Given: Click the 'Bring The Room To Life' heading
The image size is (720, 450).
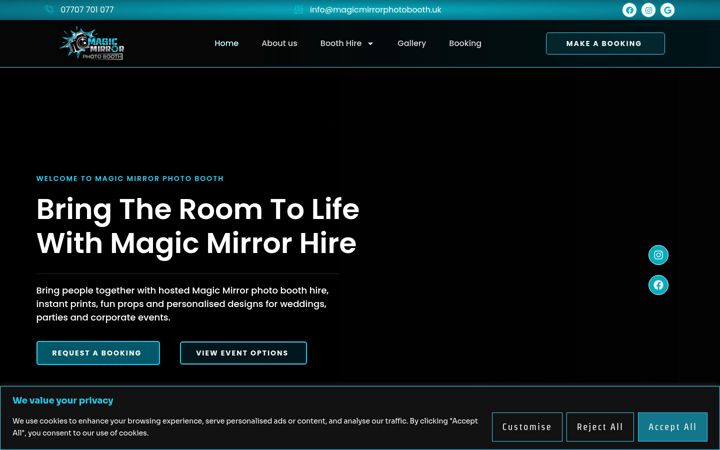Looking at the screenshot, I should (x=197, y=226).
